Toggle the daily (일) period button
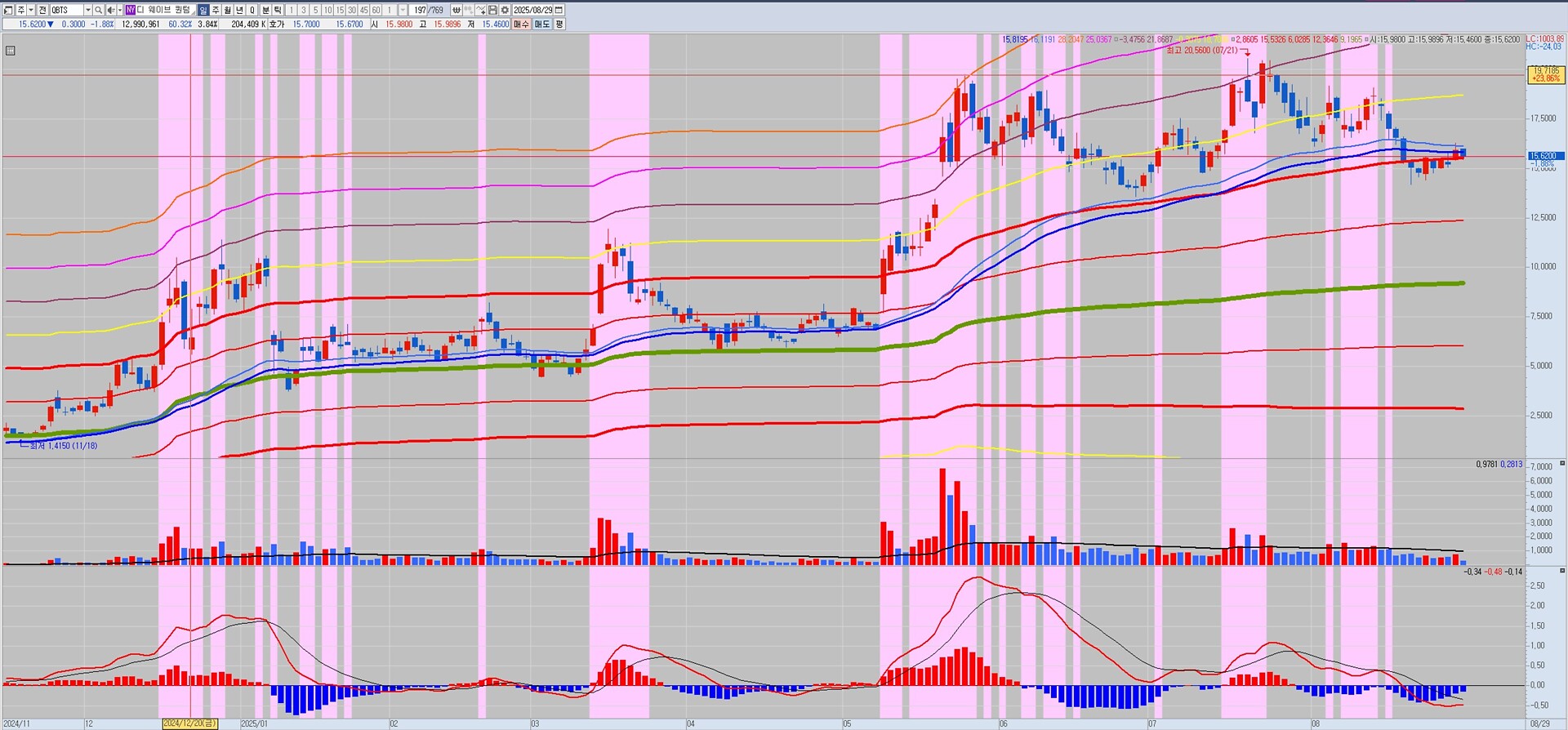Image resolution: width=1568 pixels, height=730 pixels. coord(203,10)
